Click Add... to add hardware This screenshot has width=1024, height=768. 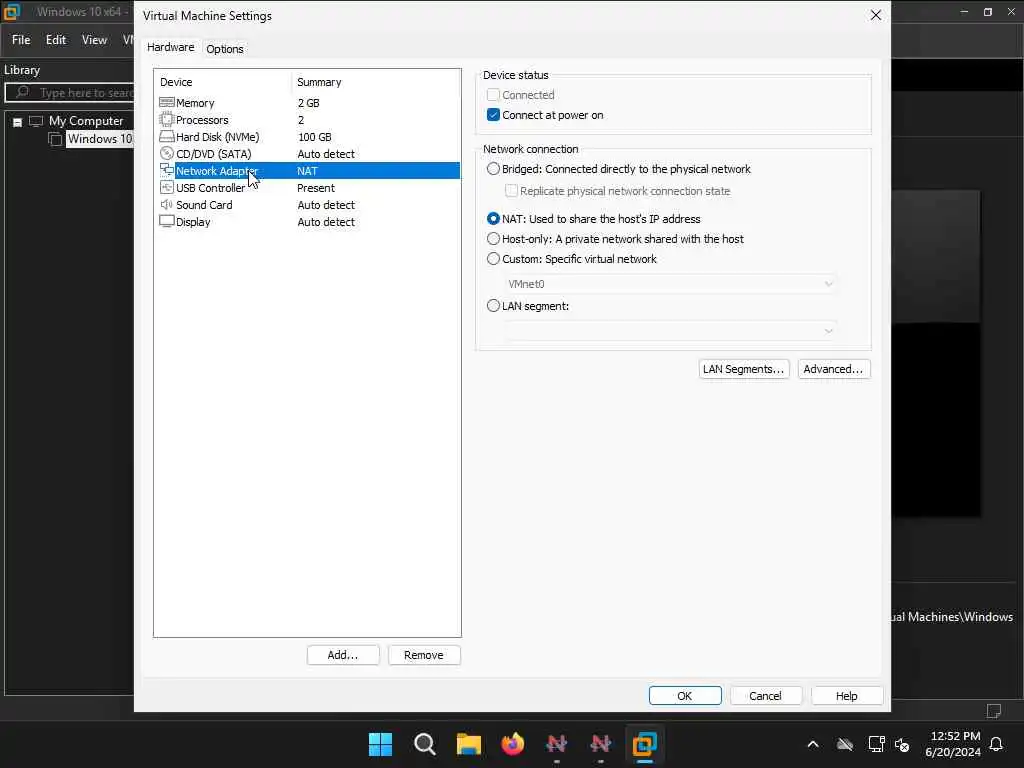(343, 655)
